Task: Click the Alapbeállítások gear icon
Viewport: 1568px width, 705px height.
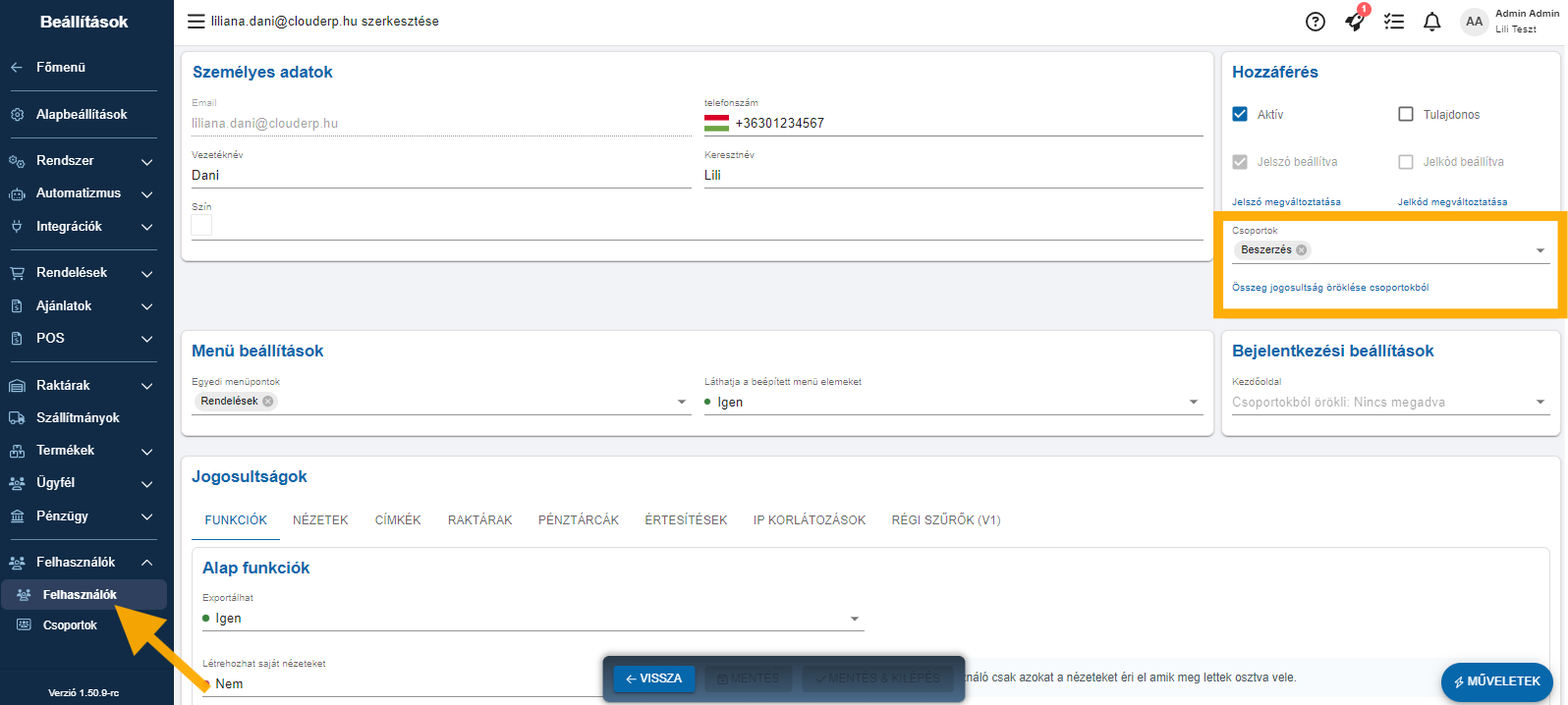Action: tap(17, 115)
